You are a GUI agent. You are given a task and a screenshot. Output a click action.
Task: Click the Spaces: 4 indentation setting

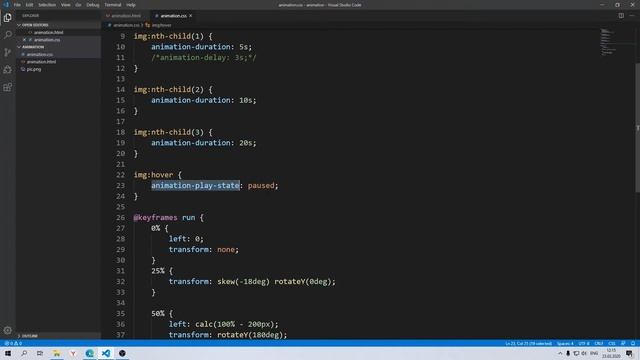coord(565,343)
